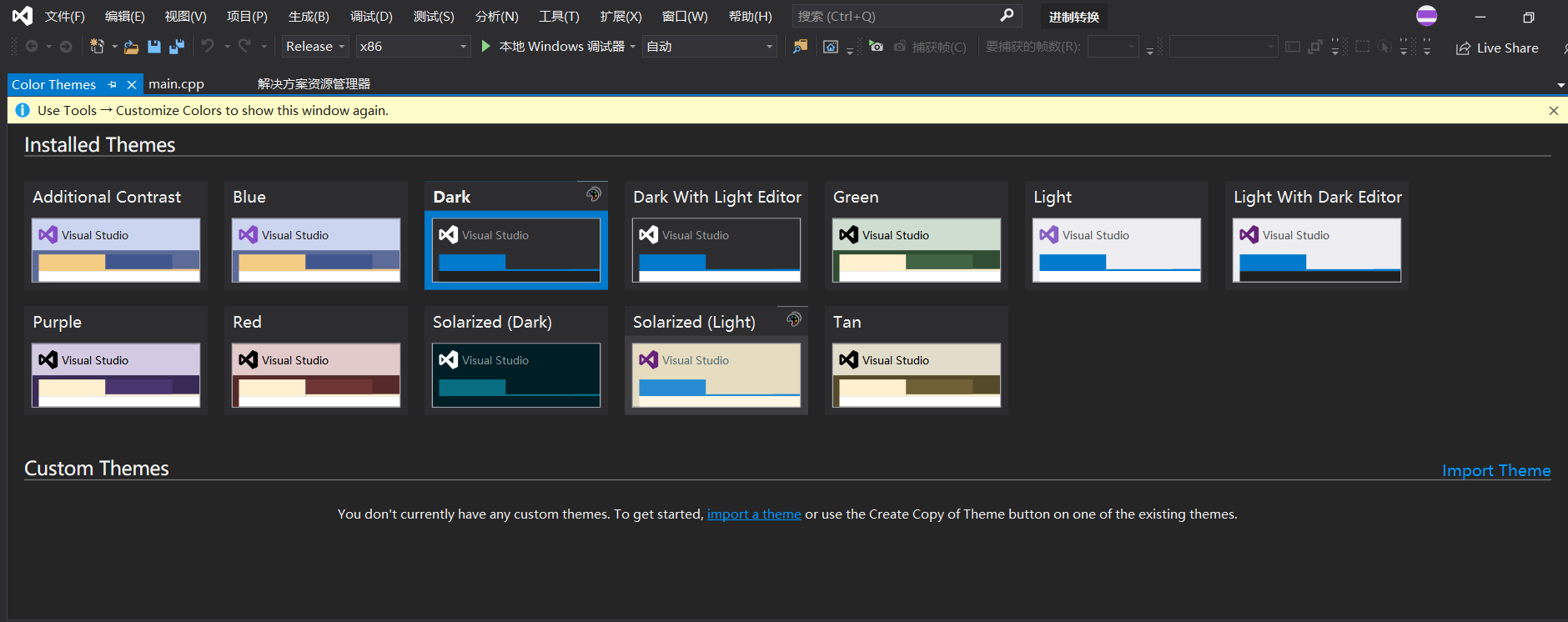Screen dimensions: 1568x622
Task: Select the Light theme preview
Action: coord(1117,250)
